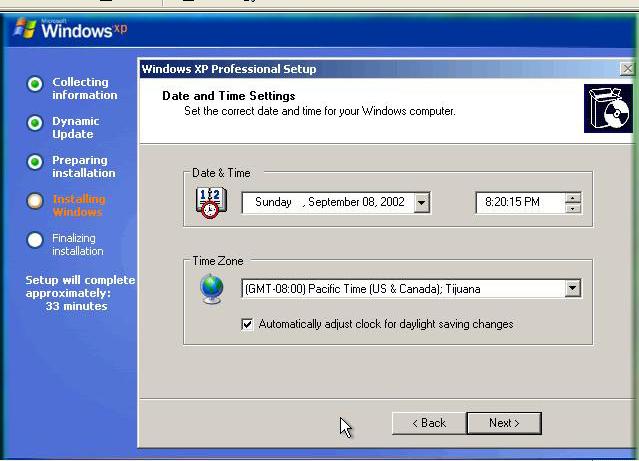
Task: Click the 'Windows XP Professional Setup' title bar text
Action: click(x=229, y=69)
